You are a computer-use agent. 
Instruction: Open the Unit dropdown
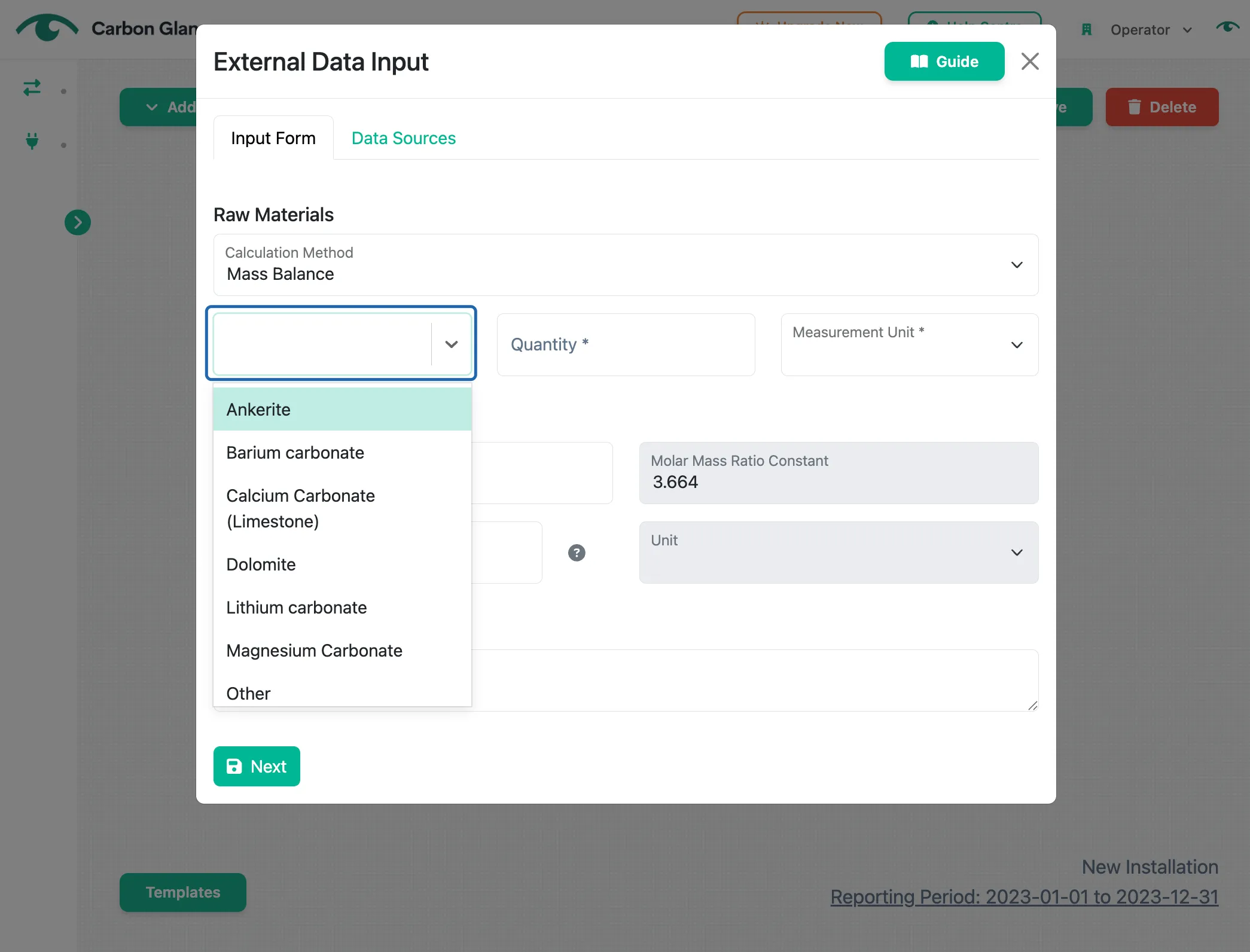[839, 552]
